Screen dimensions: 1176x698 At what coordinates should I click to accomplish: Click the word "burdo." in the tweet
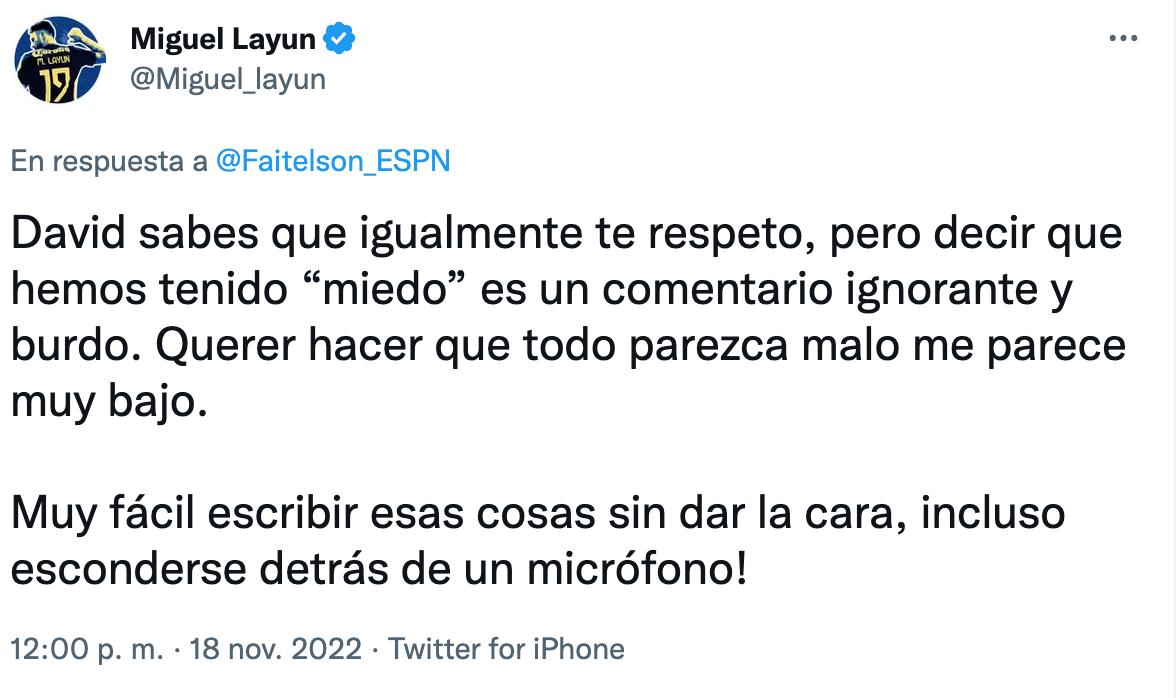pyautogui.click(x=74, y=347)
